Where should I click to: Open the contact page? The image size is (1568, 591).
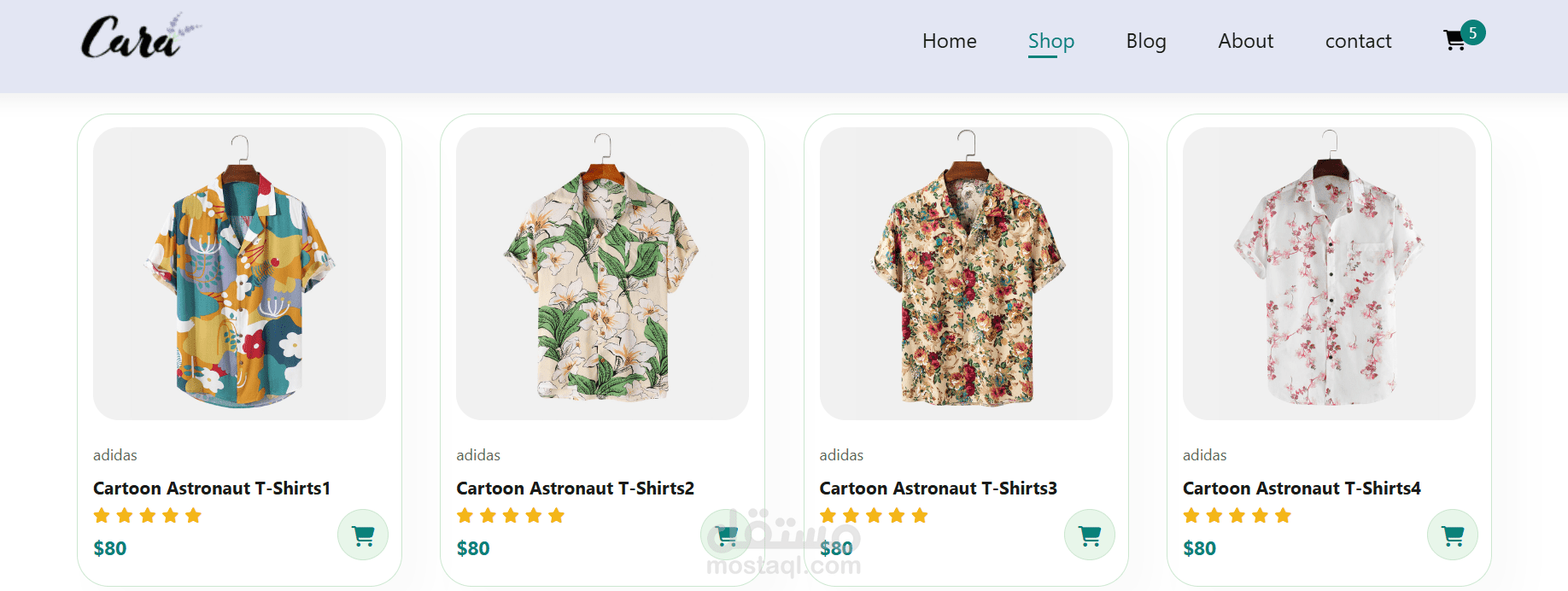(1358, 41)
